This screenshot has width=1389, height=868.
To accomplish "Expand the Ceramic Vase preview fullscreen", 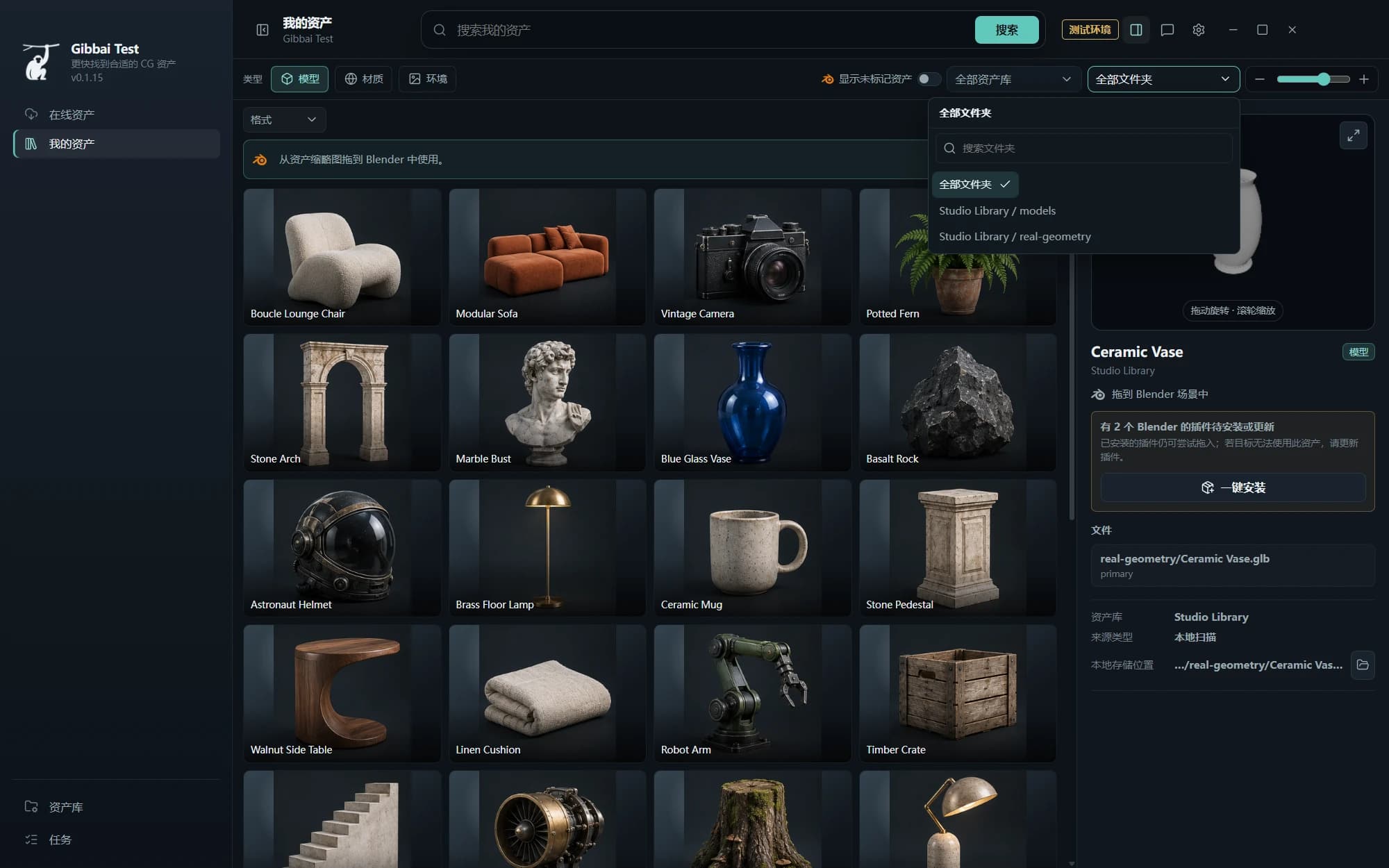I will pyautogui.click(x=1353, y=135).
